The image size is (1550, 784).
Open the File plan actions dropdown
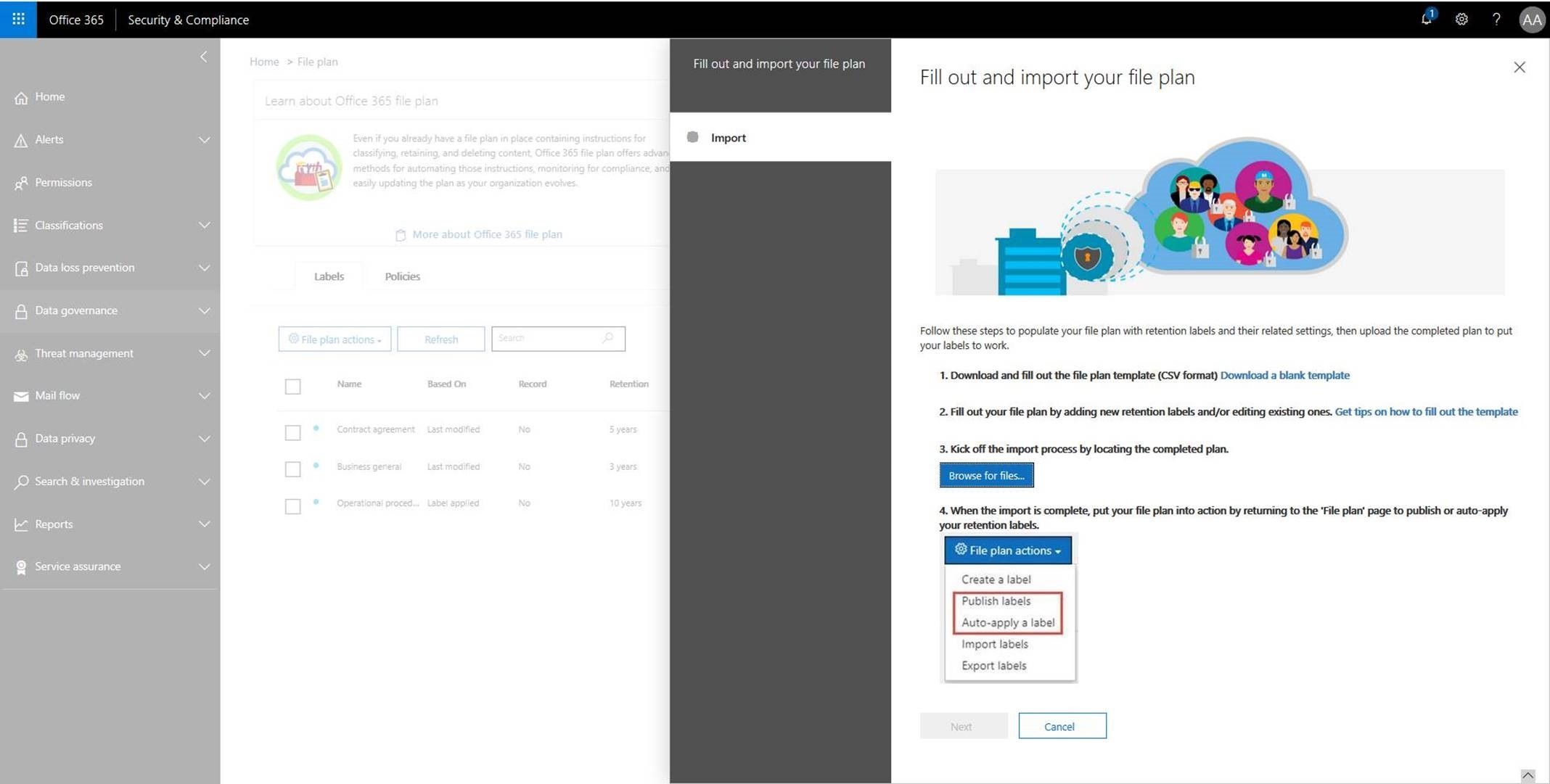point(334,339)
